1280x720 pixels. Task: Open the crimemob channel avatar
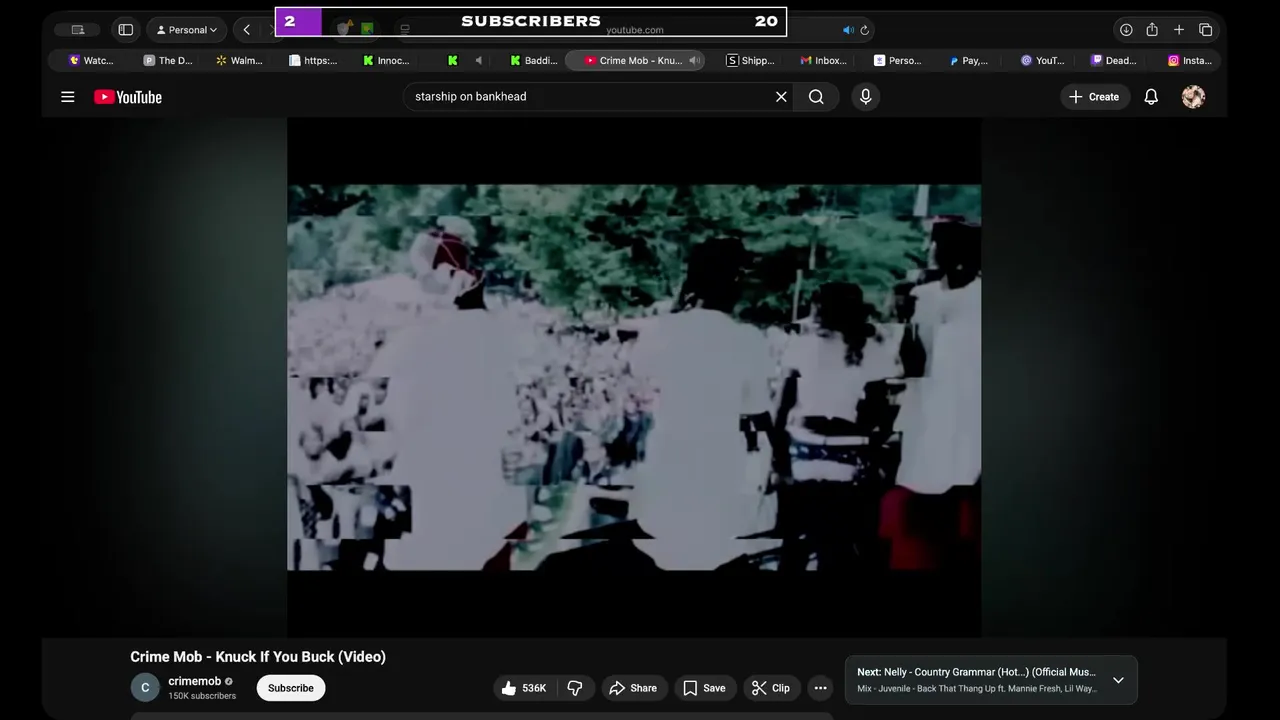click(145, 688)
